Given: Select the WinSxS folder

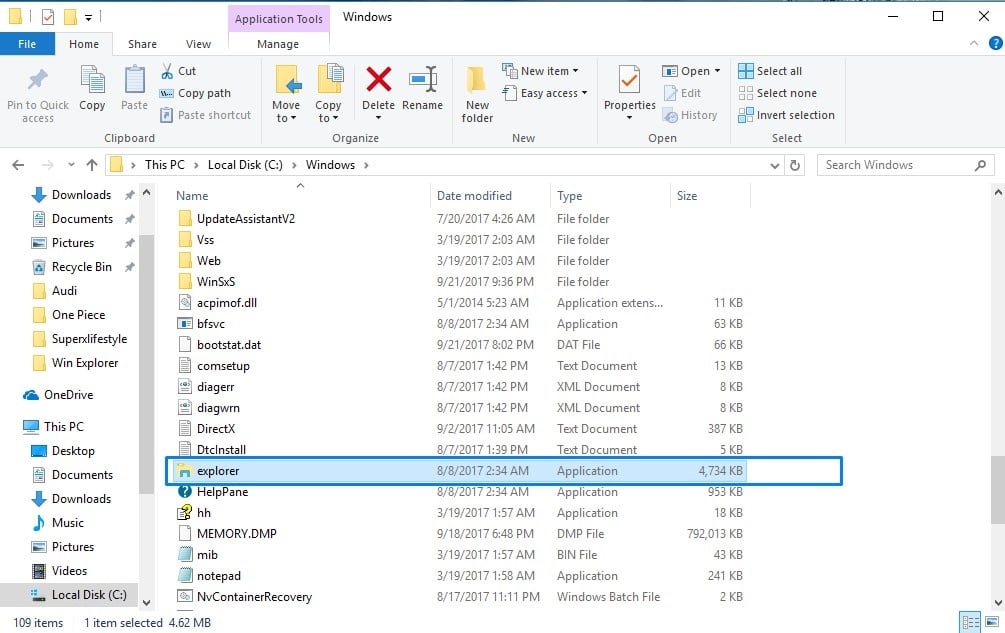Looking at the screenshot, I should pyautogui.click(x=216, y=282).
